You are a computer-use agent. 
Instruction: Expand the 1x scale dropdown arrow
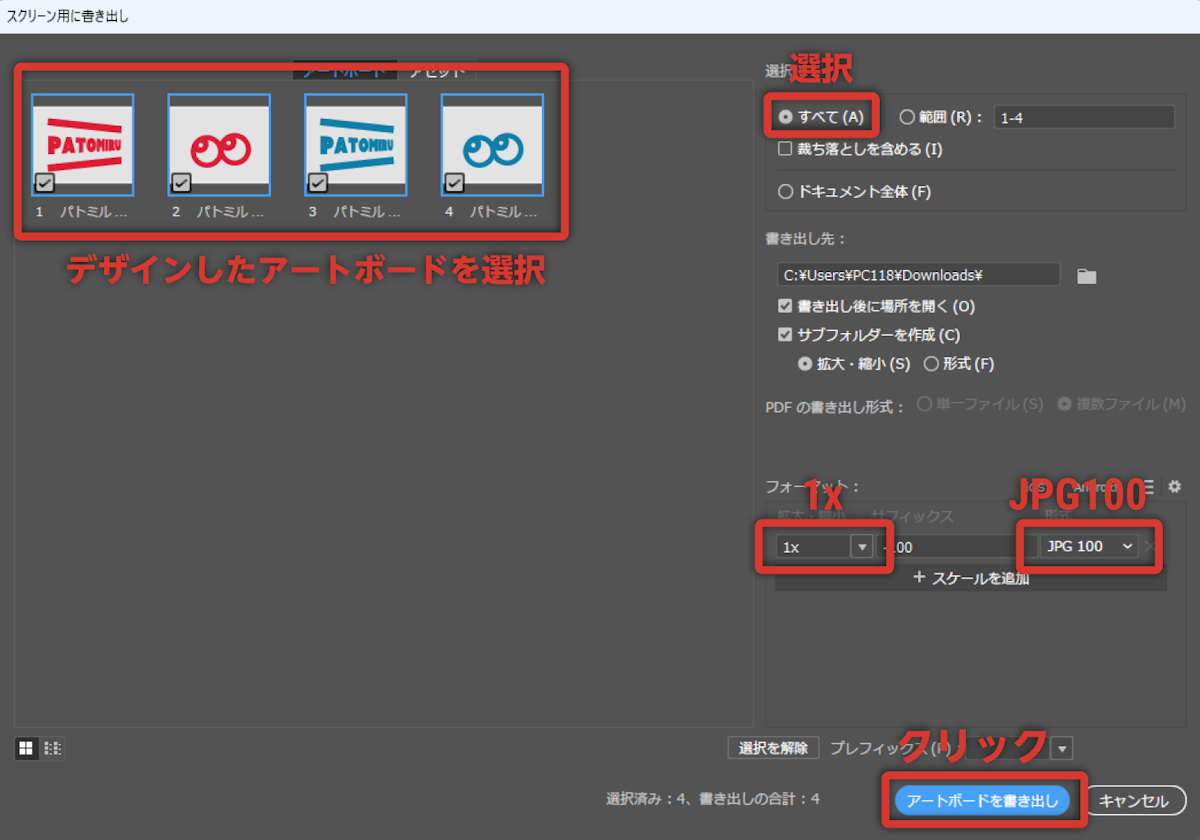pyautogui.click(x=861, y=546)
